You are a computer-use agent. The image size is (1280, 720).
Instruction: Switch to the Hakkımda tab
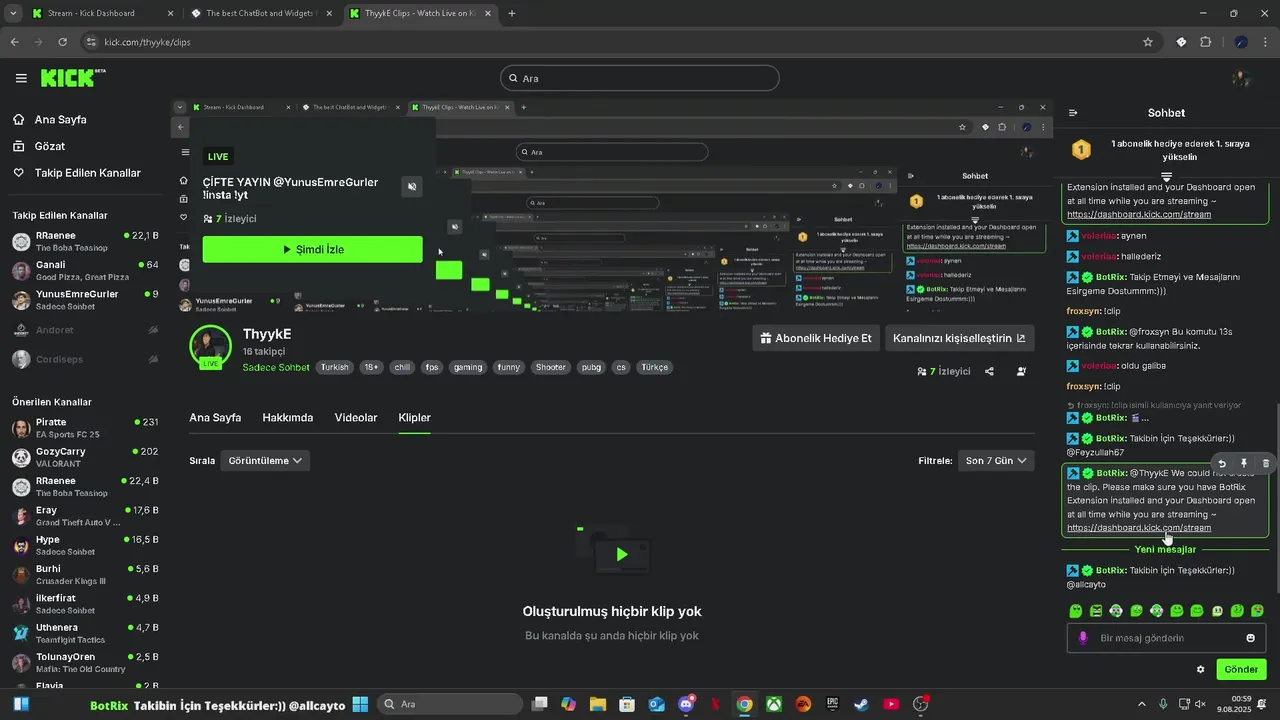click(288, 417)
